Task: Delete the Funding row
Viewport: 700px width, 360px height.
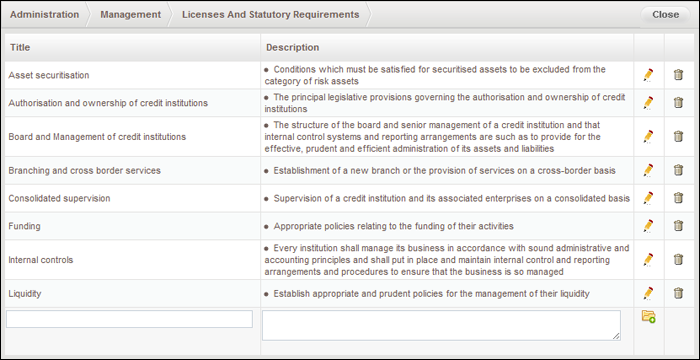Action: 678,226
